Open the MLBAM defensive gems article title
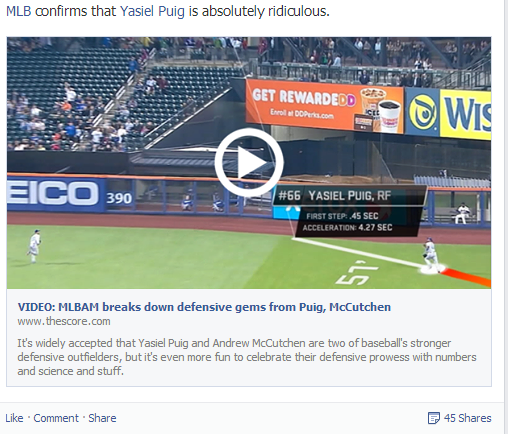508x434 pixels. pyautogui.click(x=204, y=307)
